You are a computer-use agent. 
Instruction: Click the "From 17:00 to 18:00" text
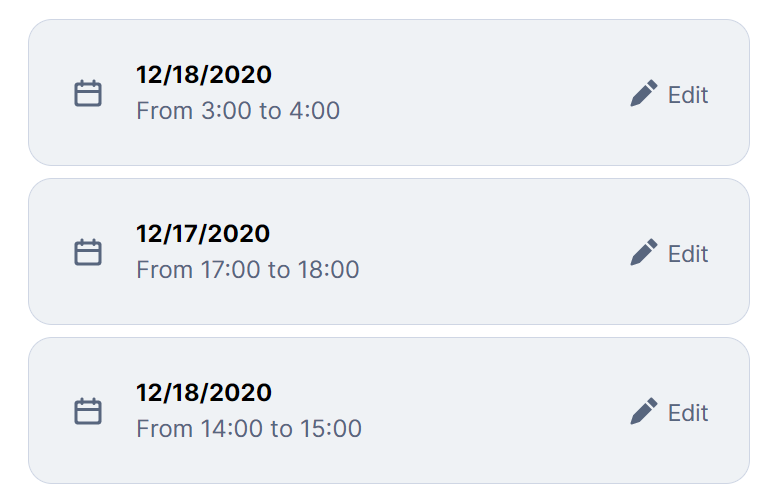click(x=248, y=269)
